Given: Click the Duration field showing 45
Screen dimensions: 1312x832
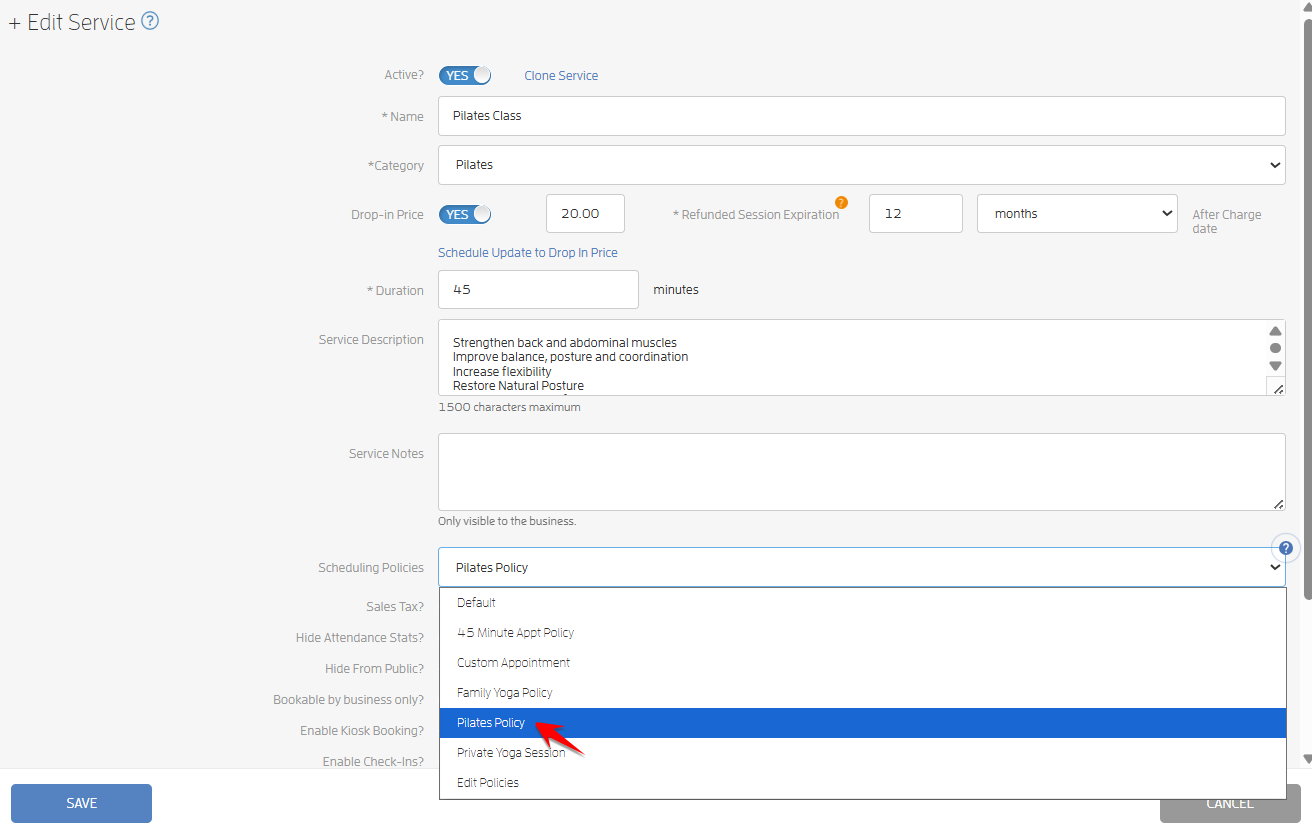Looking at the screenshot, I should (x=538, y=289).
